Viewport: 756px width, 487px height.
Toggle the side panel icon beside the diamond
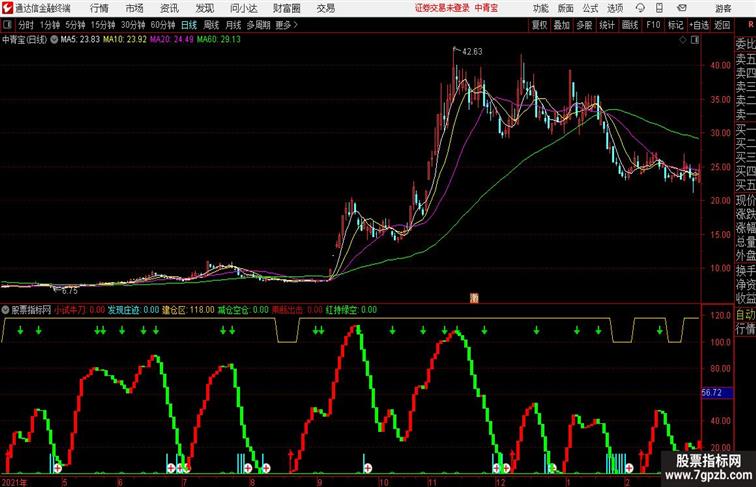pyautogui.click(x=695, y=40)
